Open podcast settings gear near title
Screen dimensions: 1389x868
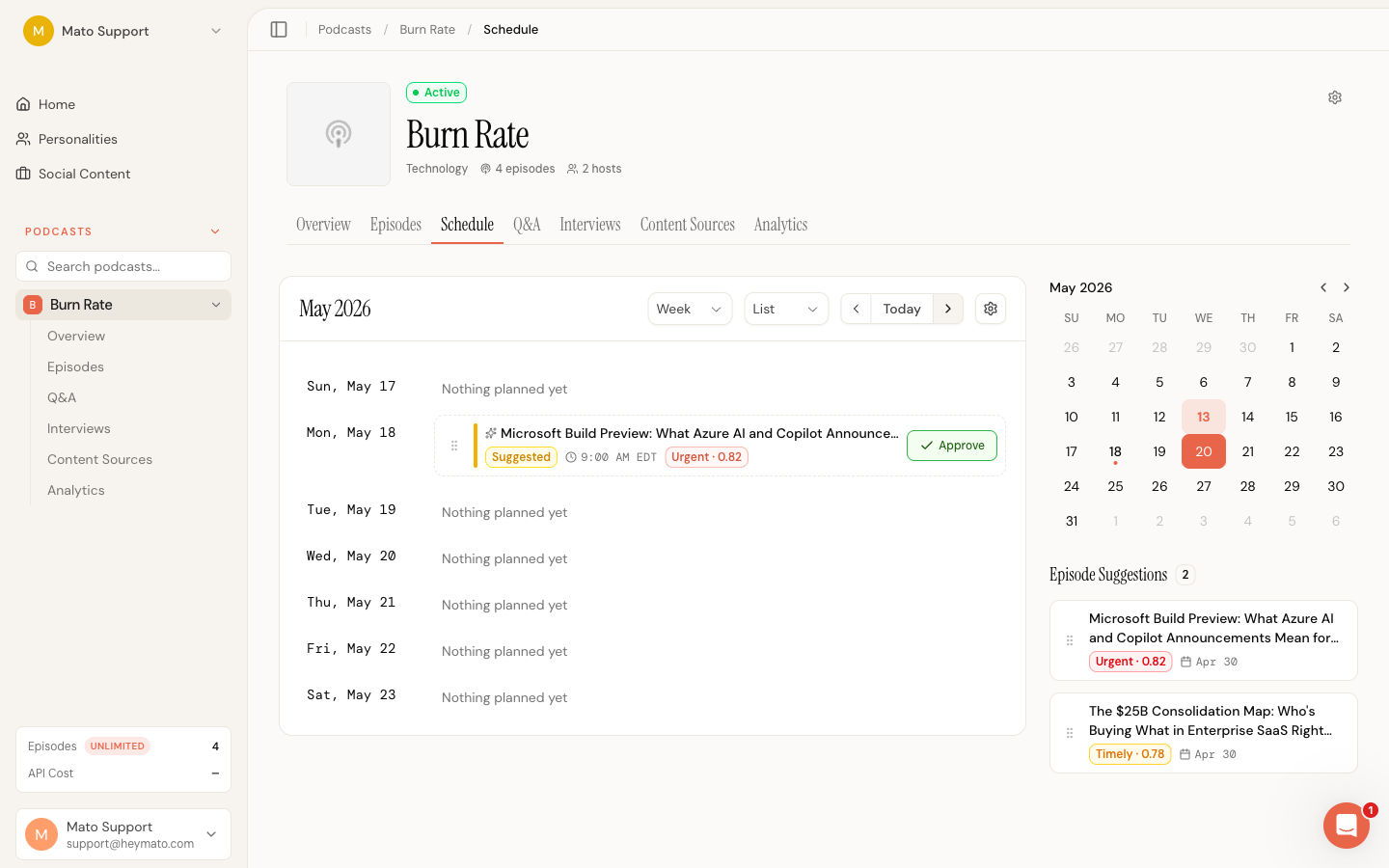tap(1335, 97)
